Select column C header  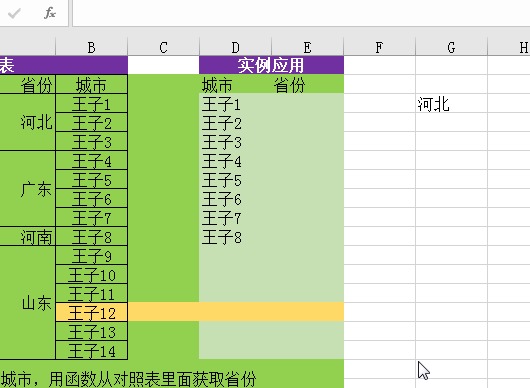[x=164, y=47]
